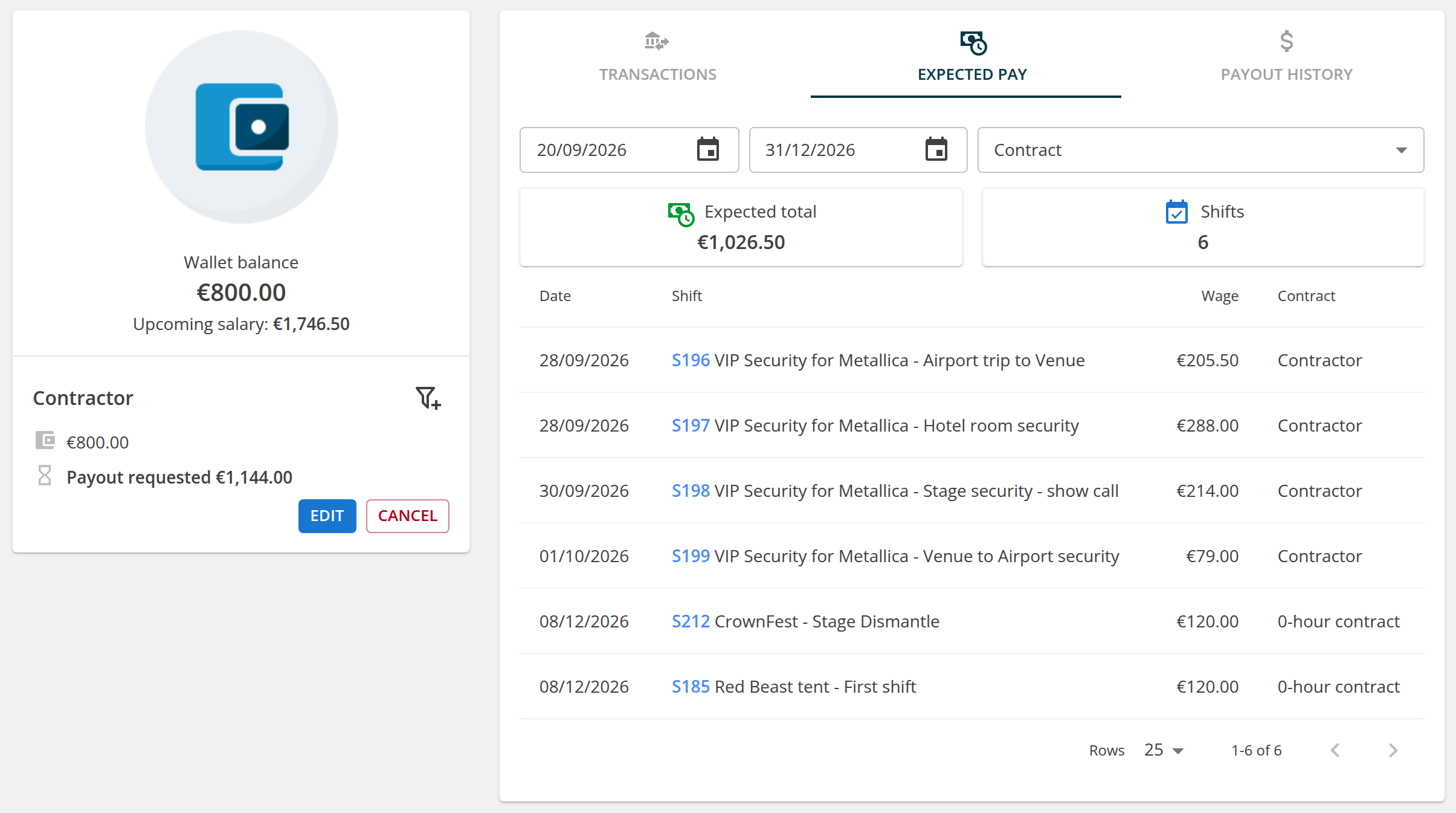Click the blue Shifts calendar icon
This screenshot has height=813, width=1456.
1176,212
